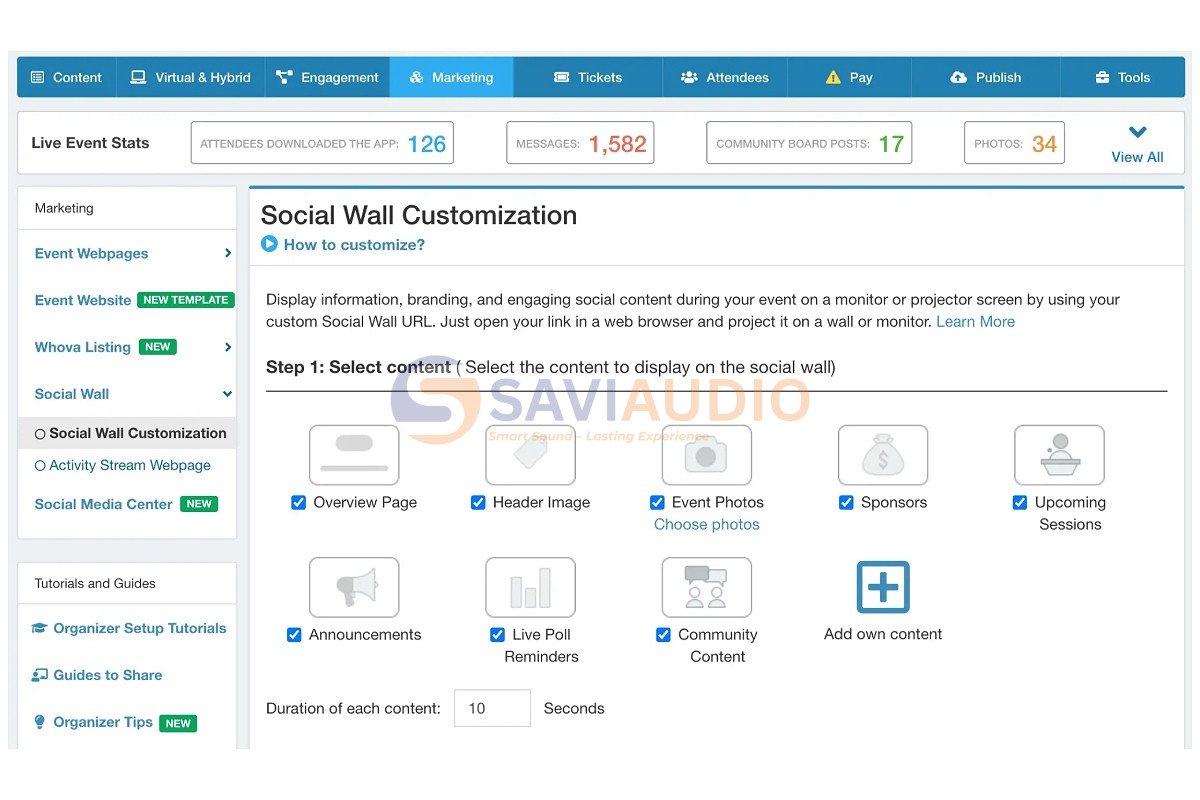Toggle the Header Image checkbox
Viewport: 1200px width, 800px height.
(x=478, y=503)
